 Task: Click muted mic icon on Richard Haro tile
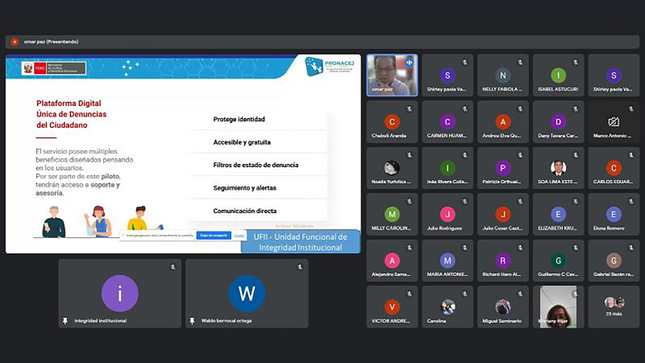[520, 248]
